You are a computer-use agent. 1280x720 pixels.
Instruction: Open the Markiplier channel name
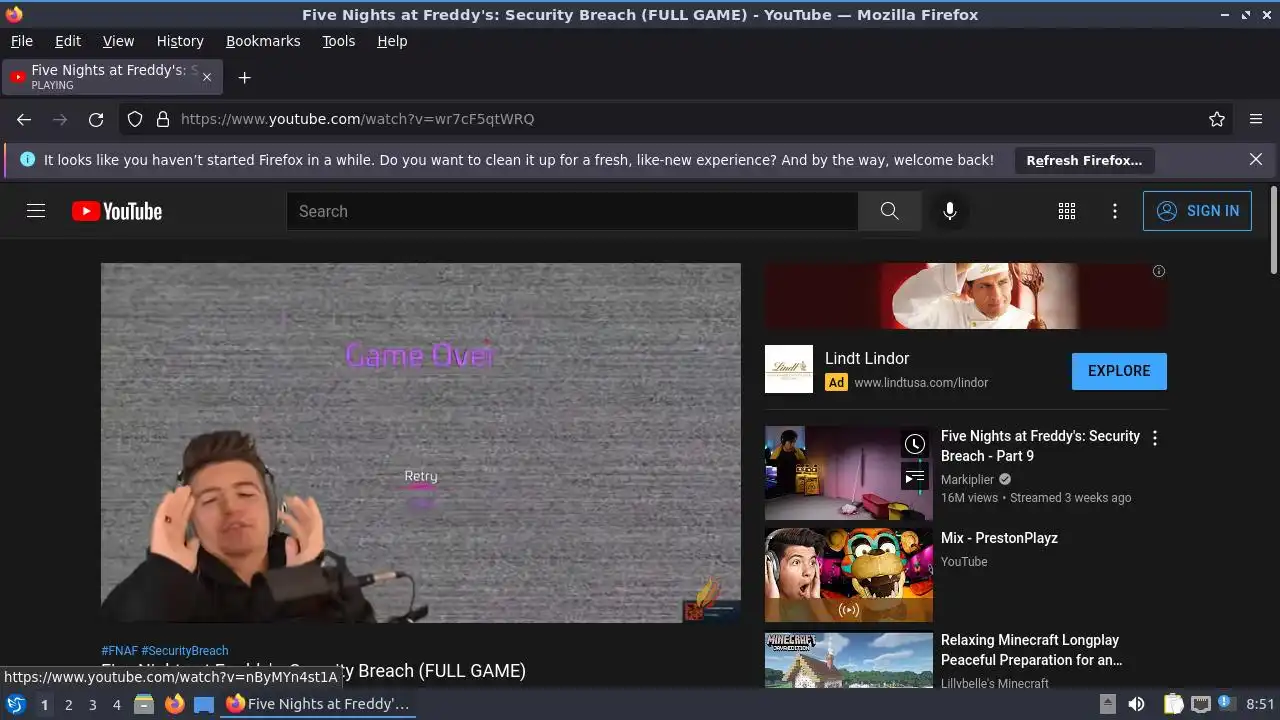coord(967,479)
